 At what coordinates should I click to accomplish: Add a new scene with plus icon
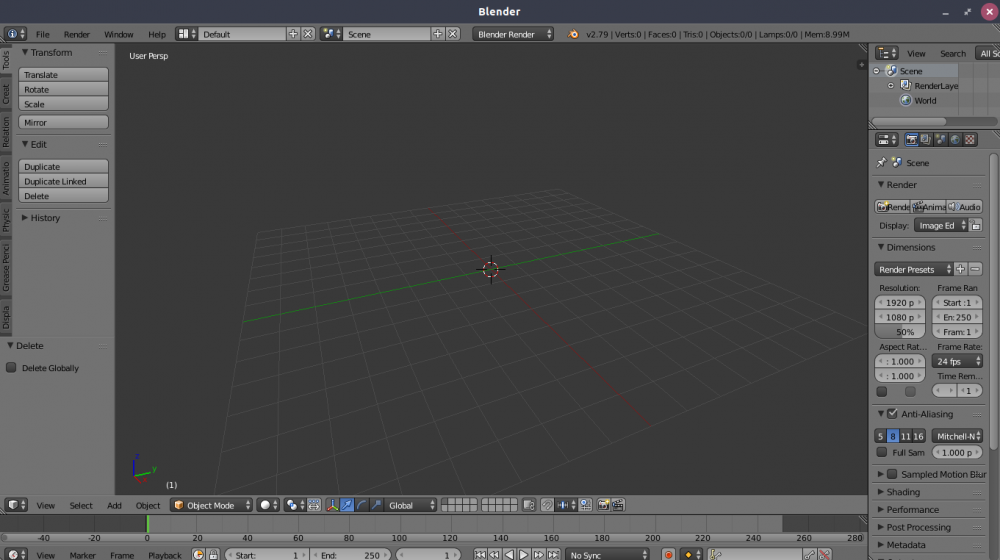[438, 34]
